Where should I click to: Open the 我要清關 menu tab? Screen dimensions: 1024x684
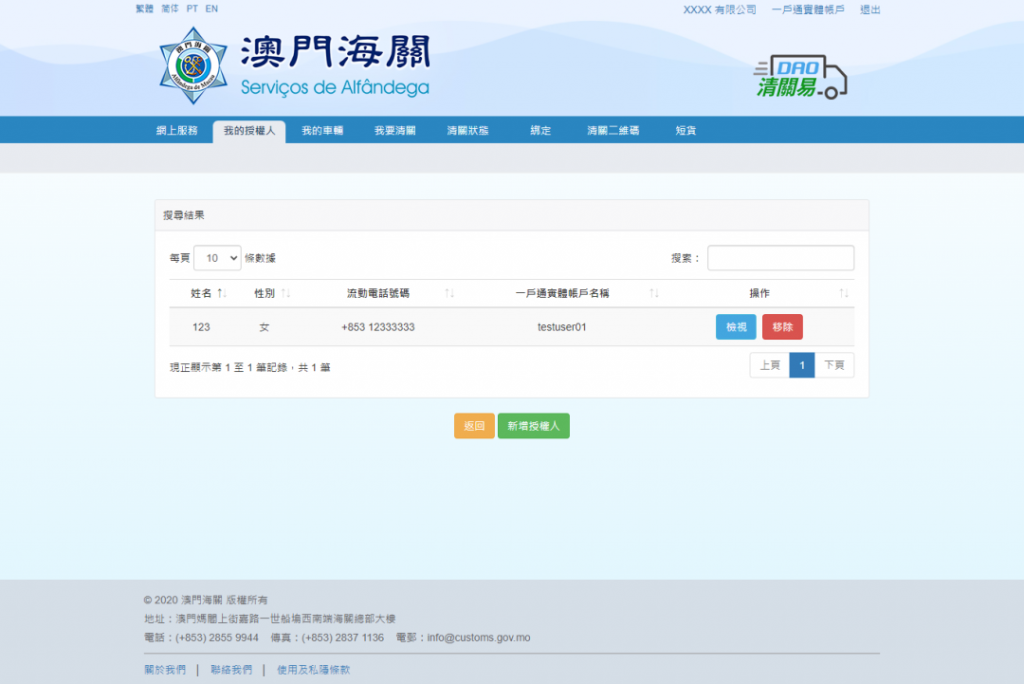point(395,131)
